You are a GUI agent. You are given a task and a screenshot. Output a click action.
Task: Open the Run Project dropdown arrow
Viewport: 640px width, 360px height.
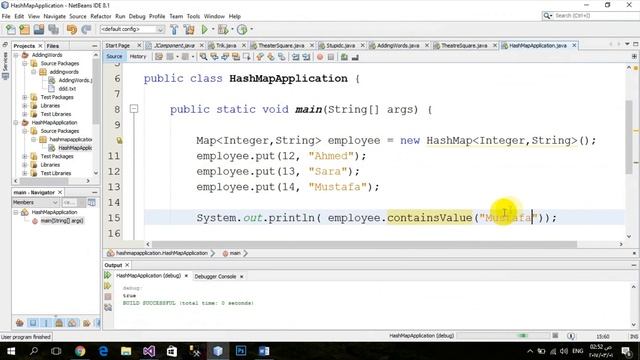click(x=212, y=29)
